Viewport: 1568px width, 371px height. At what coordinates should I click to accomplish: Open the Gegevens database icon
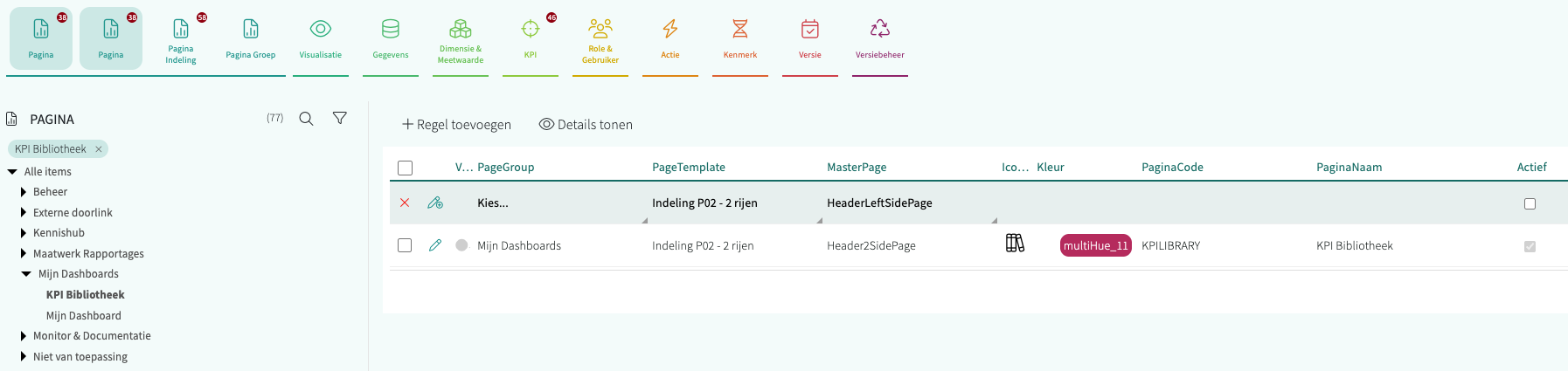click(x=391, y=30)
